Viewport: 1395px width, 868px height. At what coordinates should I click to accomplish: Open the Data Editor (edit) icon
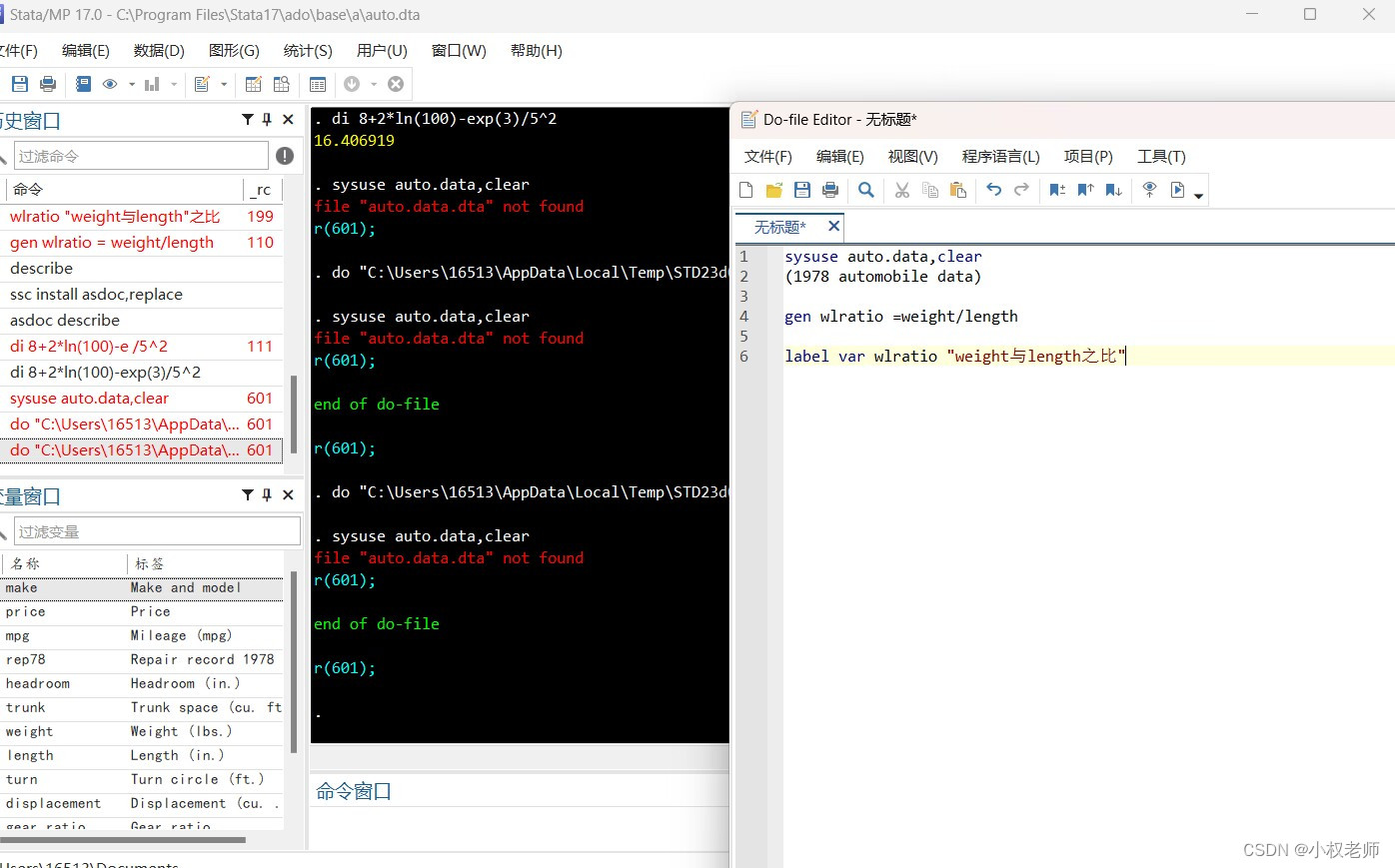(x=254, y=84)
